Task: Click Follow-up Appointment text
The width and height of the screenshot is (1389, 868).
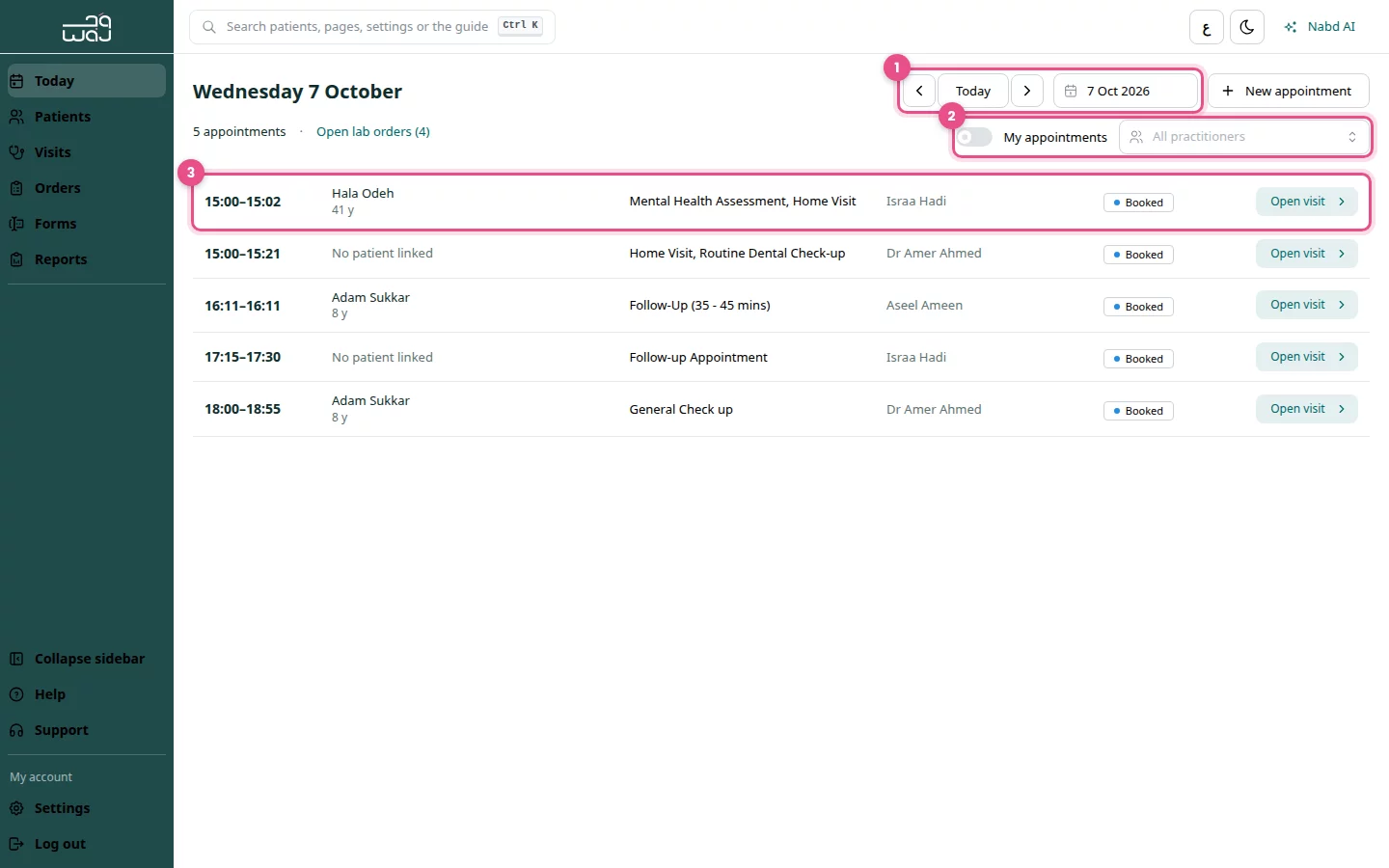Action: pyautogui.click(x=698, y=358)
